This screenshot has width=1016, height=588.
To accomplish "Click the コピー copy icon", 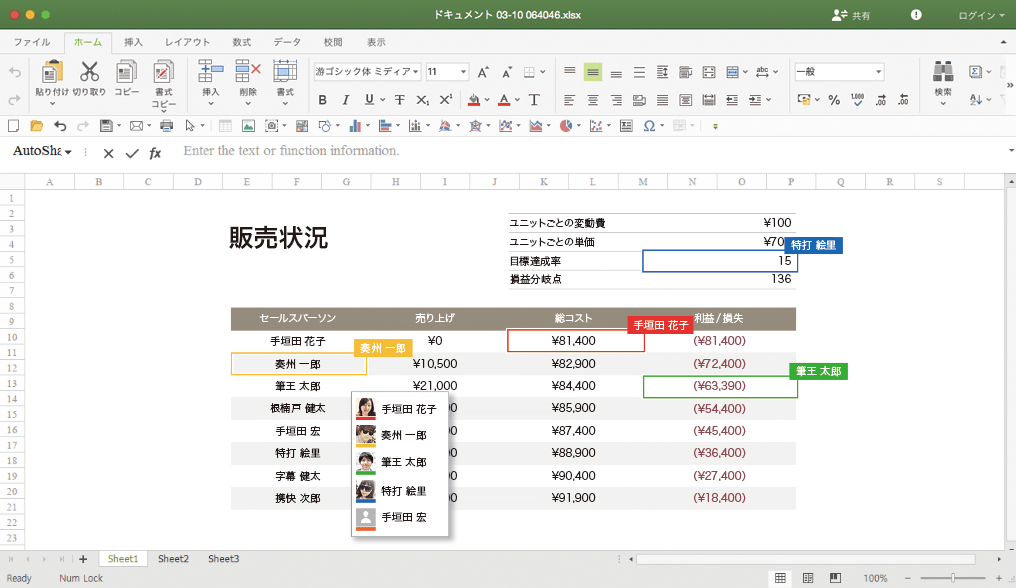I will click(126, 72).
